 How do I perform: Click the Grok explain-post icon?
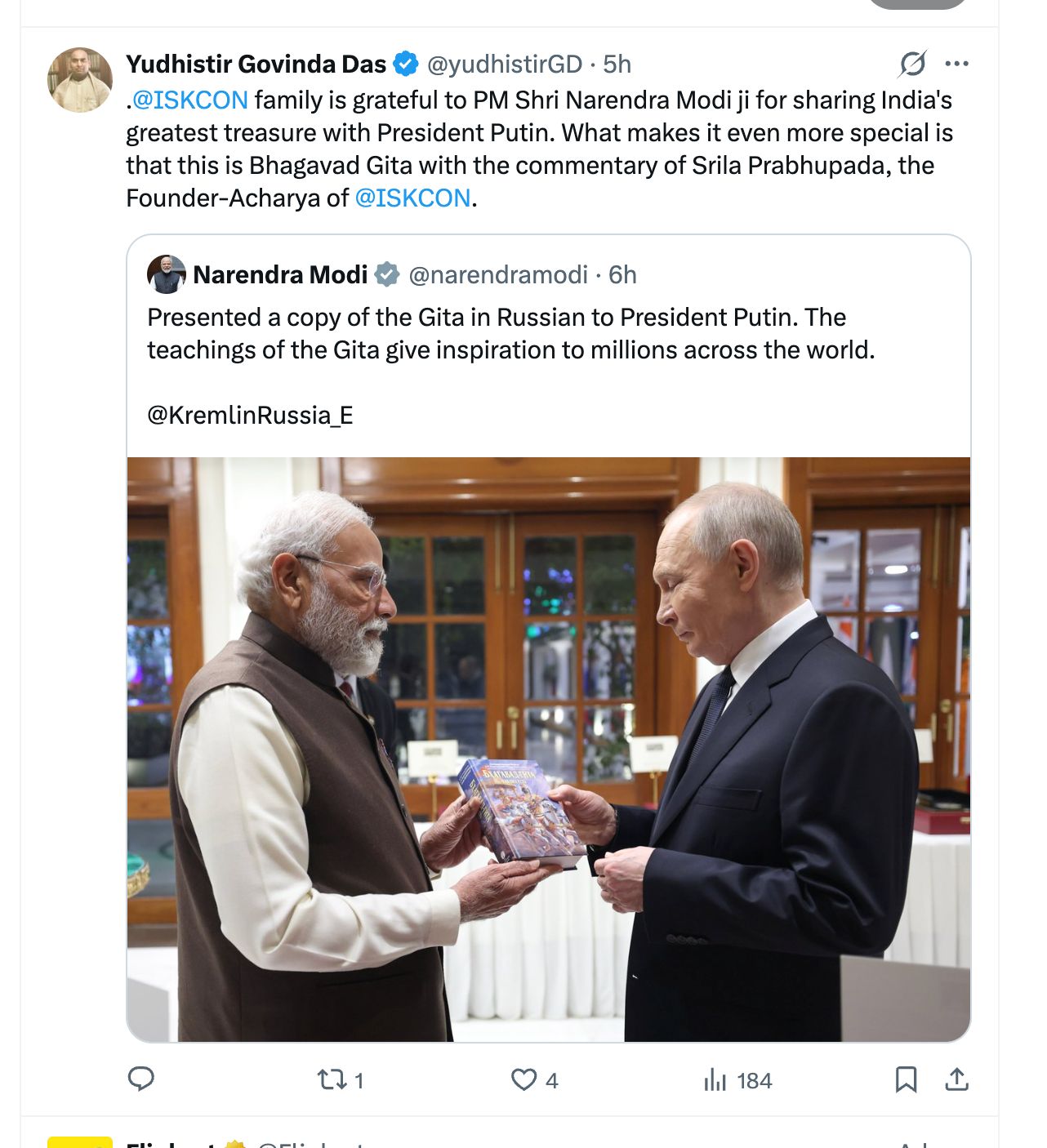[x=912, y=64]
